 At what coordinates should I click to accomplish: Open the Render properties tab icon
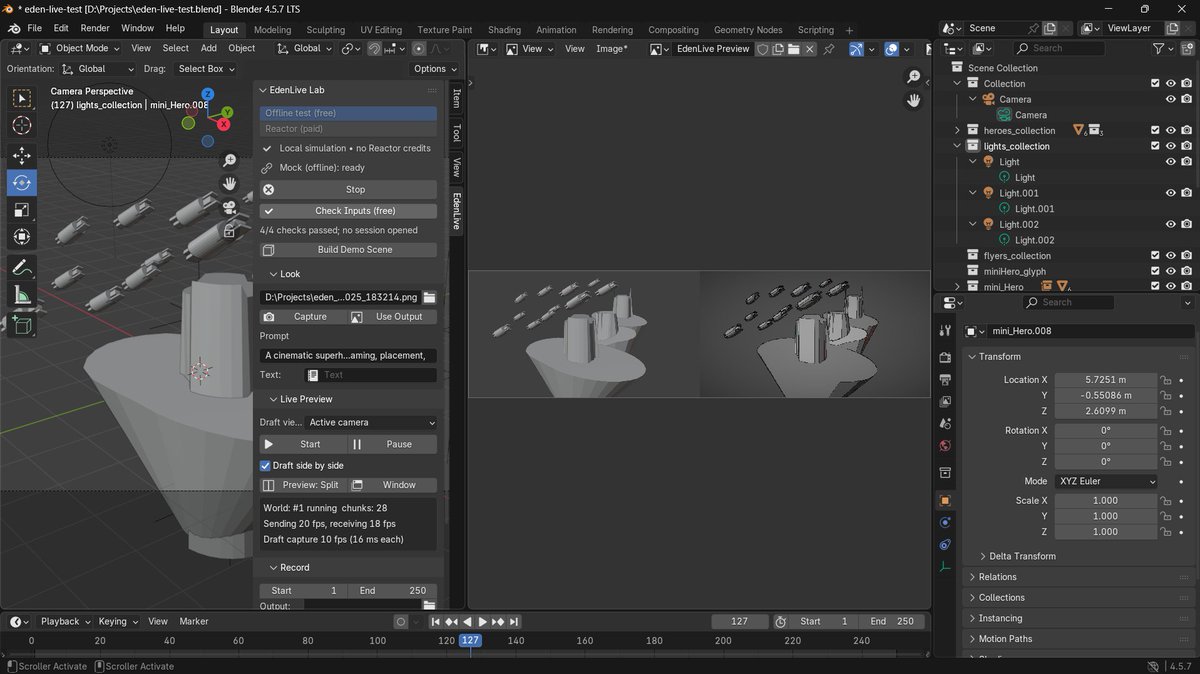945,357
